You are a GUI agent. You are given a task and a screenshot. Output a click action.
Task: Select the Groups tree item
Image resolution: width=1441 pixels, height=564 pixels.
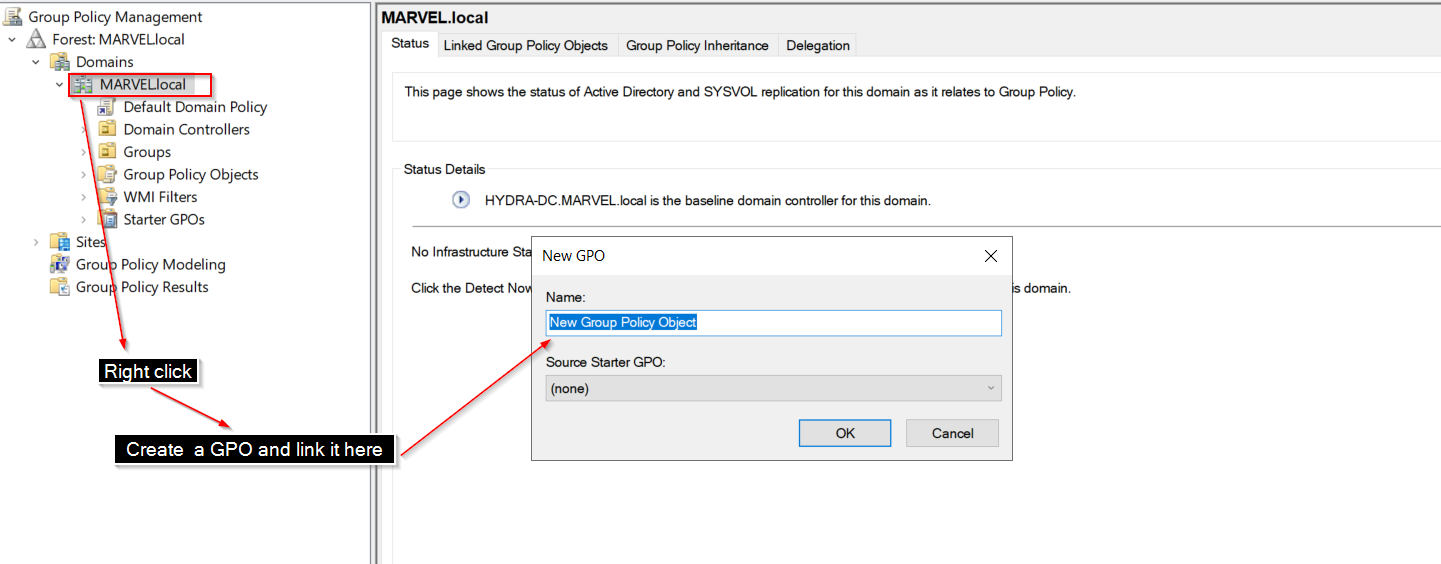[x=147, y=152]
